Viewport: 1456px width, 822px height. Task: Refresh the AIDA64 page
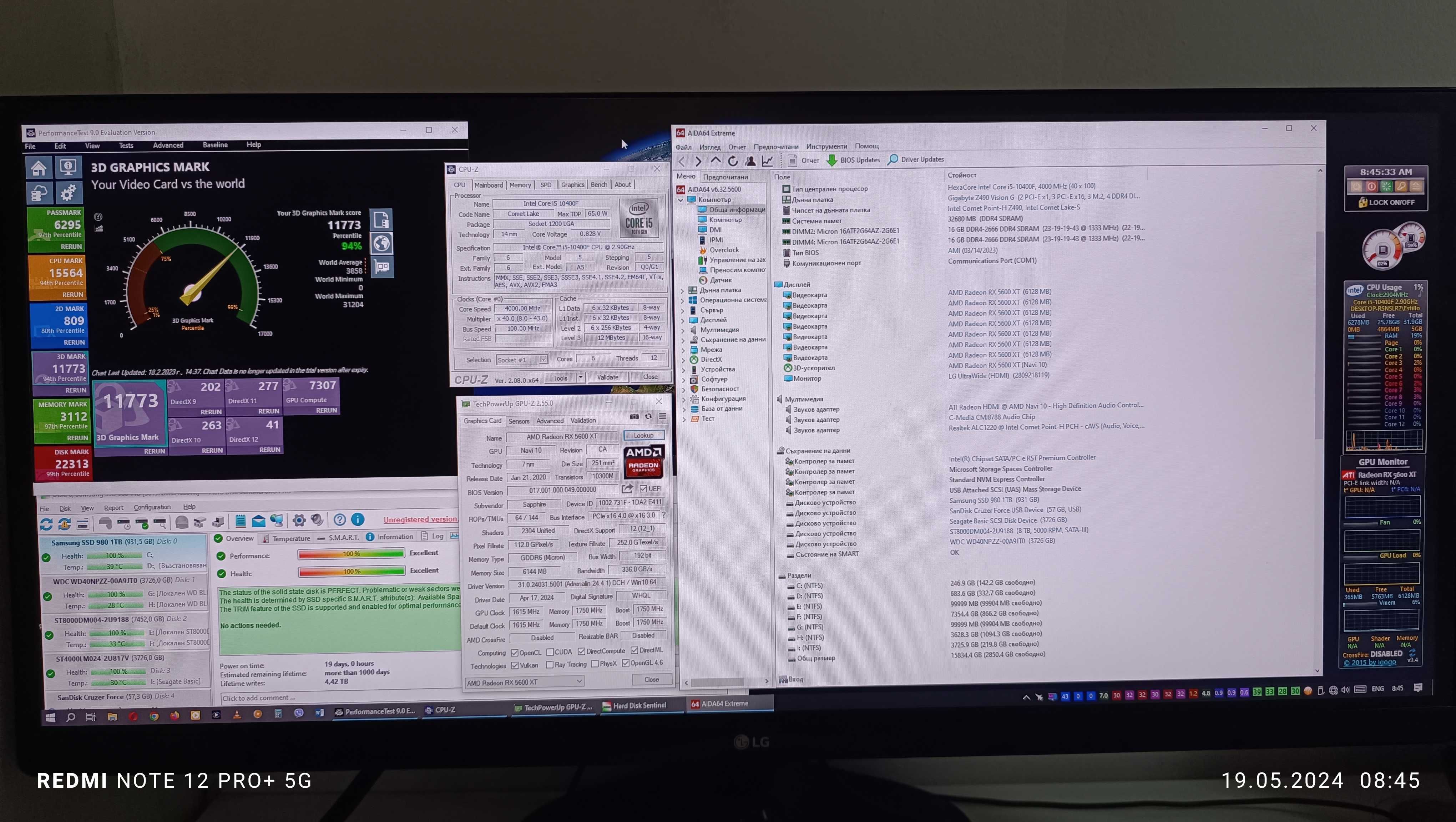tap(733, 161)
